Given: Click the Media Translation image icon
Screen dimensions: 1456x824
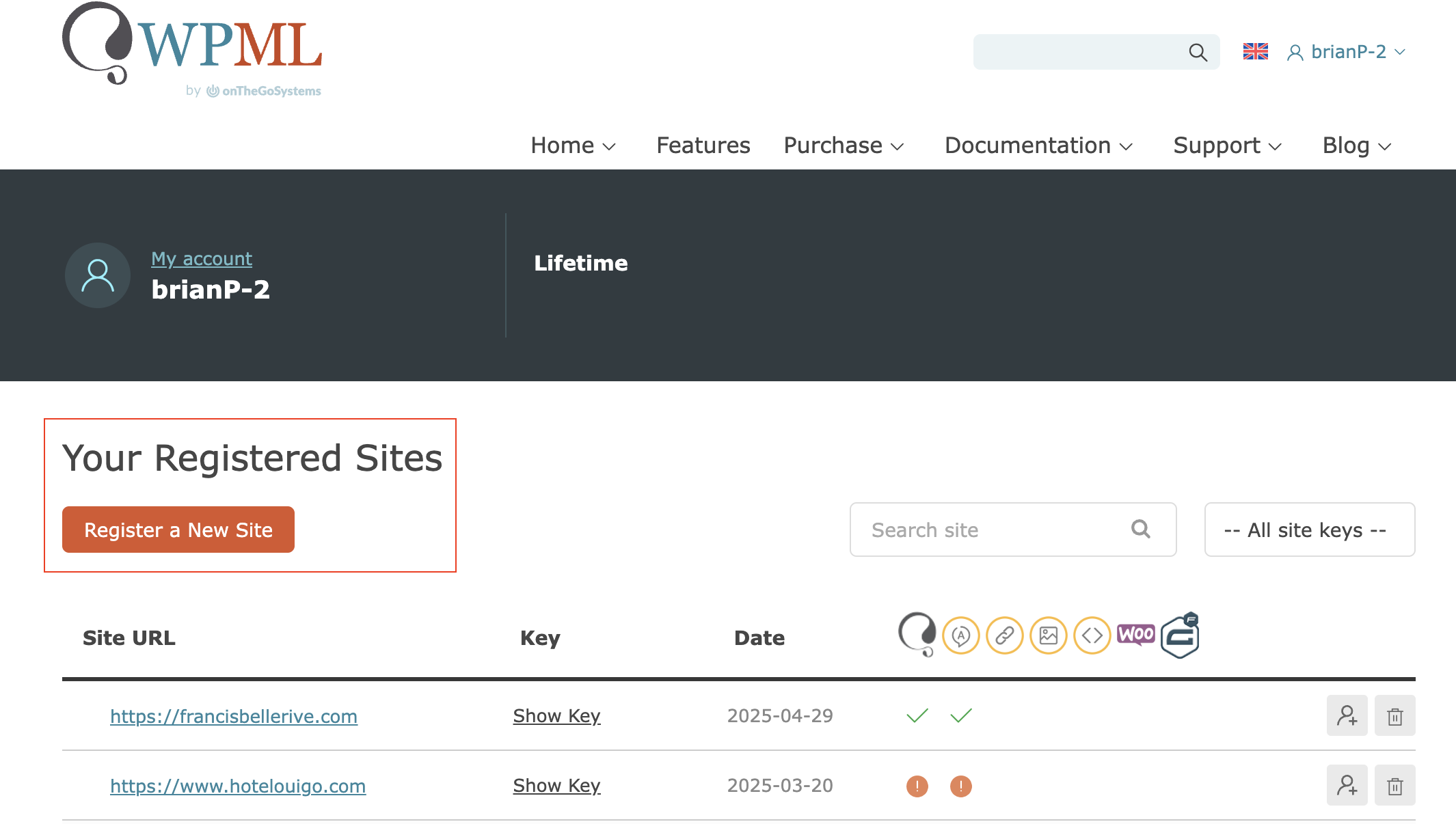Looking at the screenshot, I should click(x=1048, y=635).
